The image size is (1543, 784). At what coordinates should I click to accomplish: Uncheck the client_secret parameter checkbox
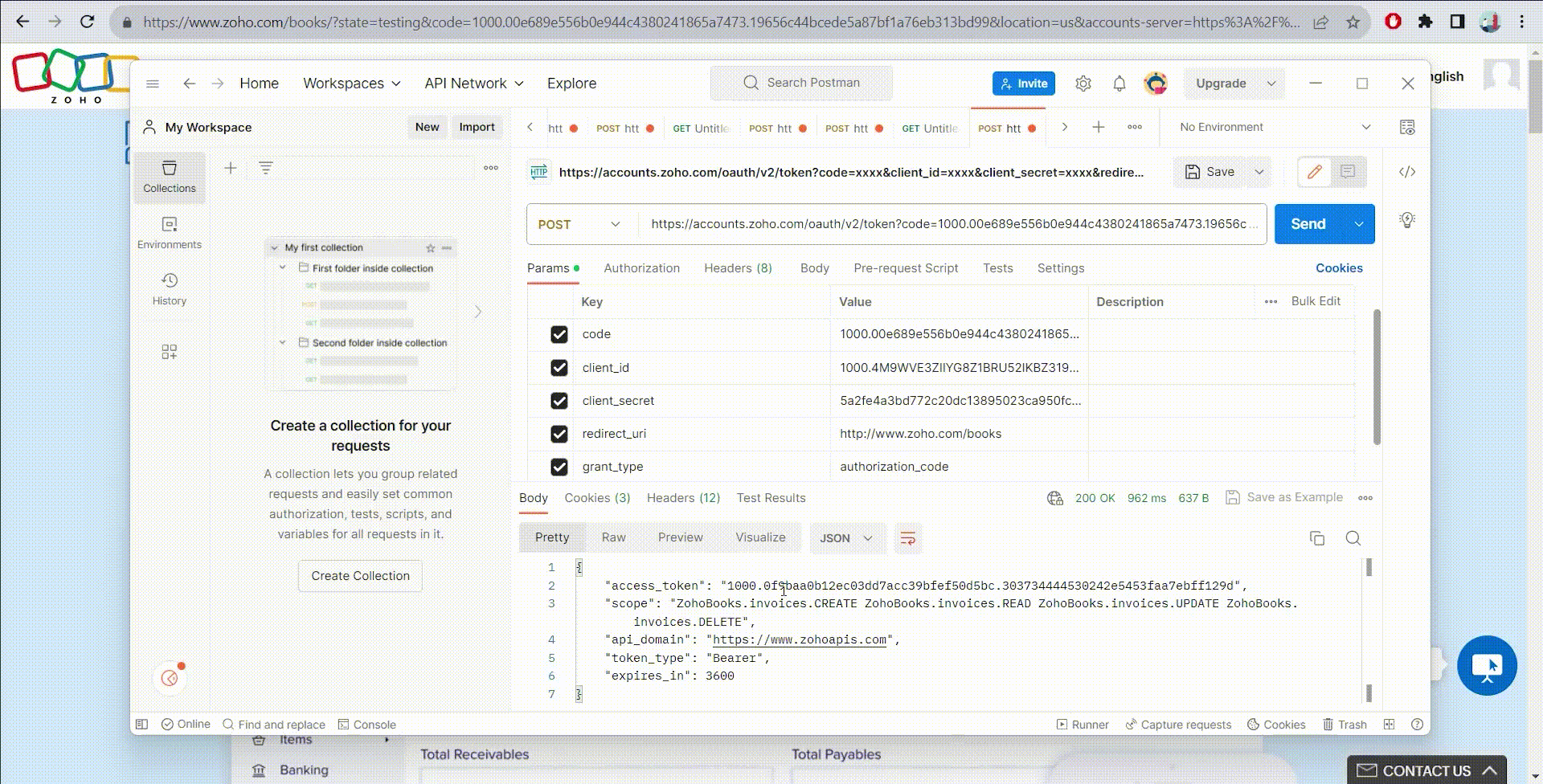click(x=559, y=401)
